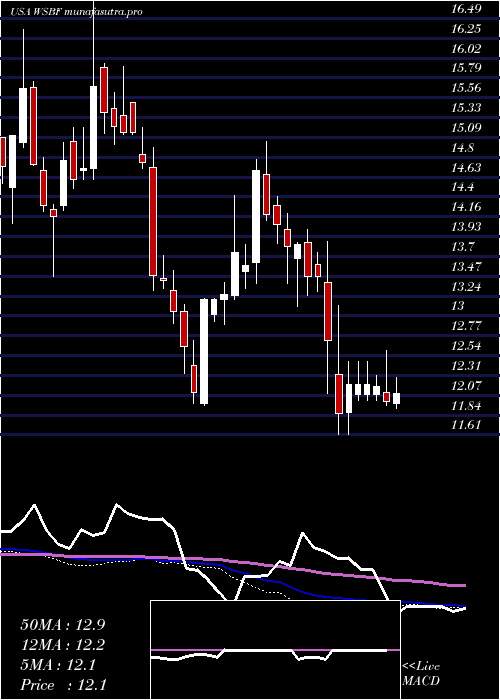This screenshot has width=500, height=700.
Task: Click the 'Price : 12.1' readout
Action: (63, 685)
